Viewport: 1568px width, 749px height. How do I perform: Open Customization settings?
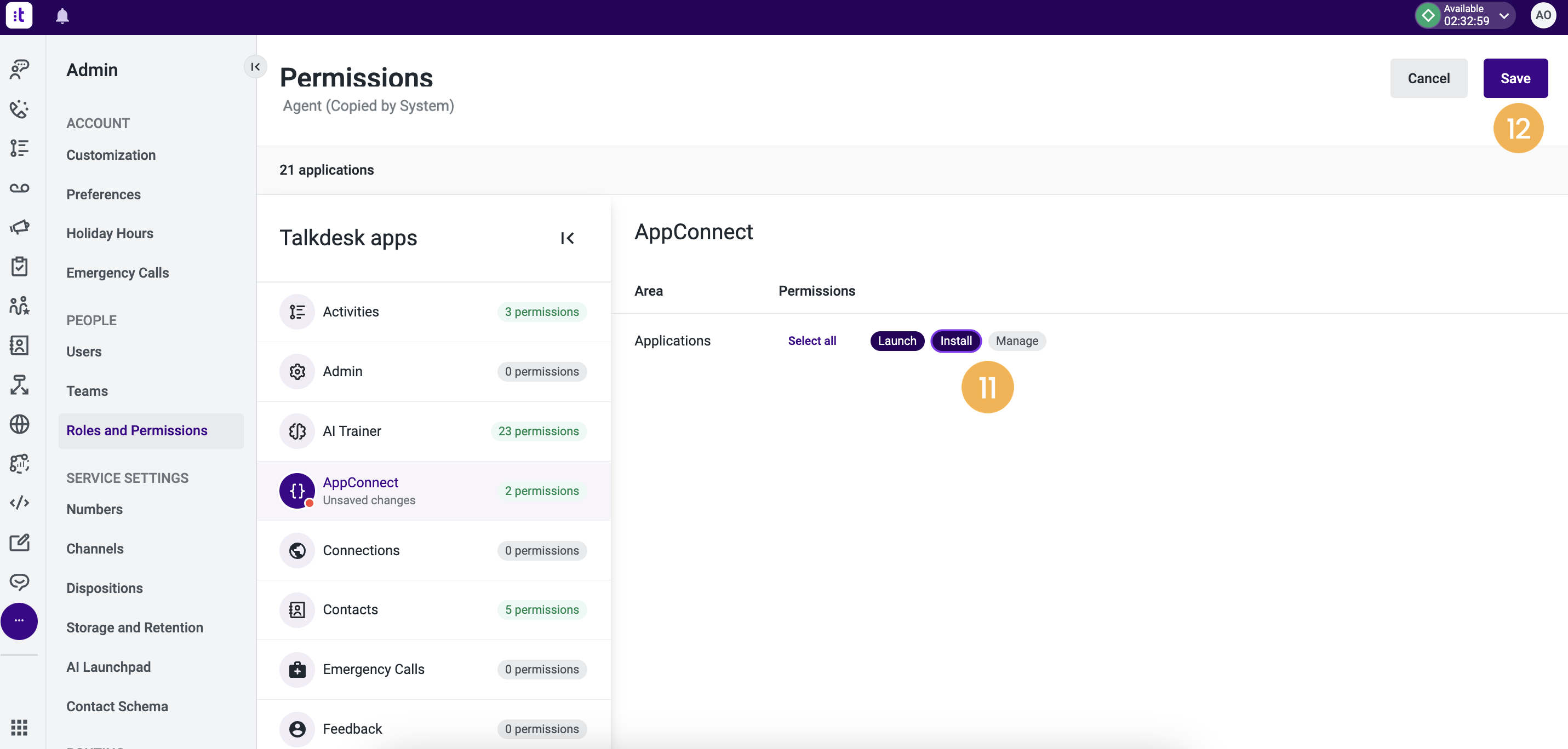111,155
